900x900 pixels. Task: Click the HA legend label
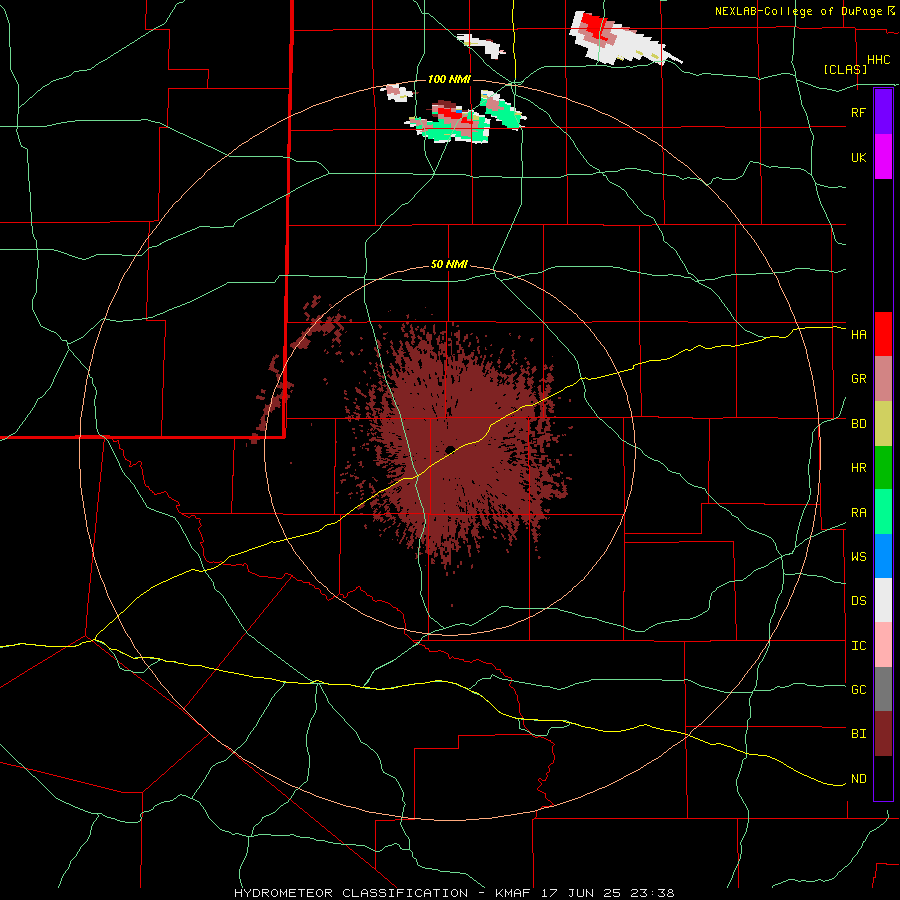coord(858,335)
